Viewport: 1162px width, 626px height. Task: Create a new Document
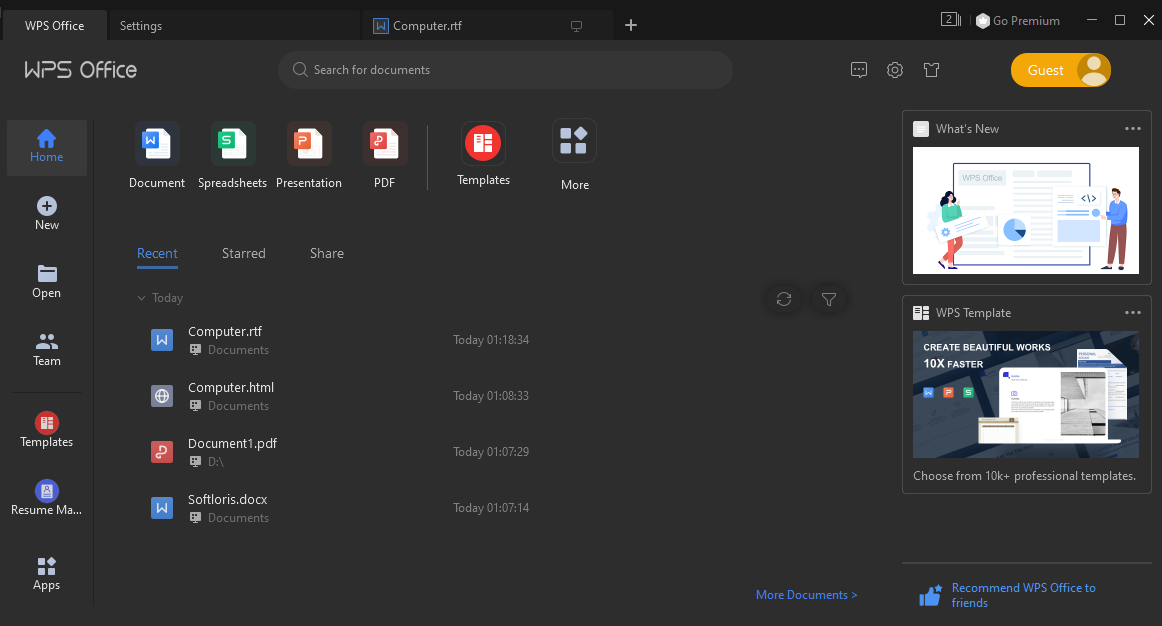click(156, 156)
